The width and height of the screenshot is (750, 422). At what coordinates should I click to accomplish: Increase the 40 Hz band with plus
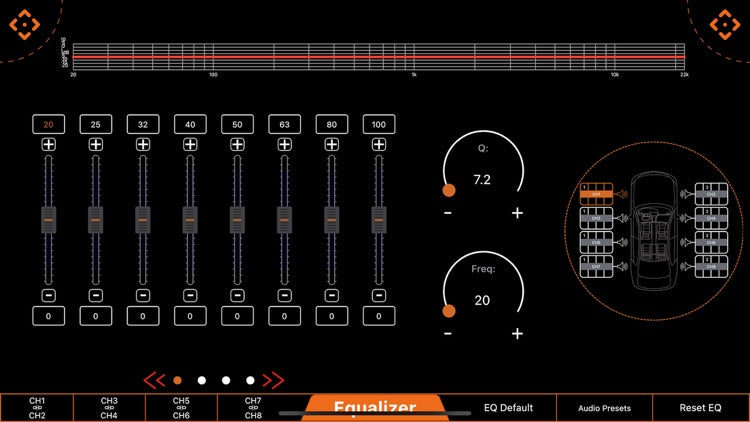[190, 144]
